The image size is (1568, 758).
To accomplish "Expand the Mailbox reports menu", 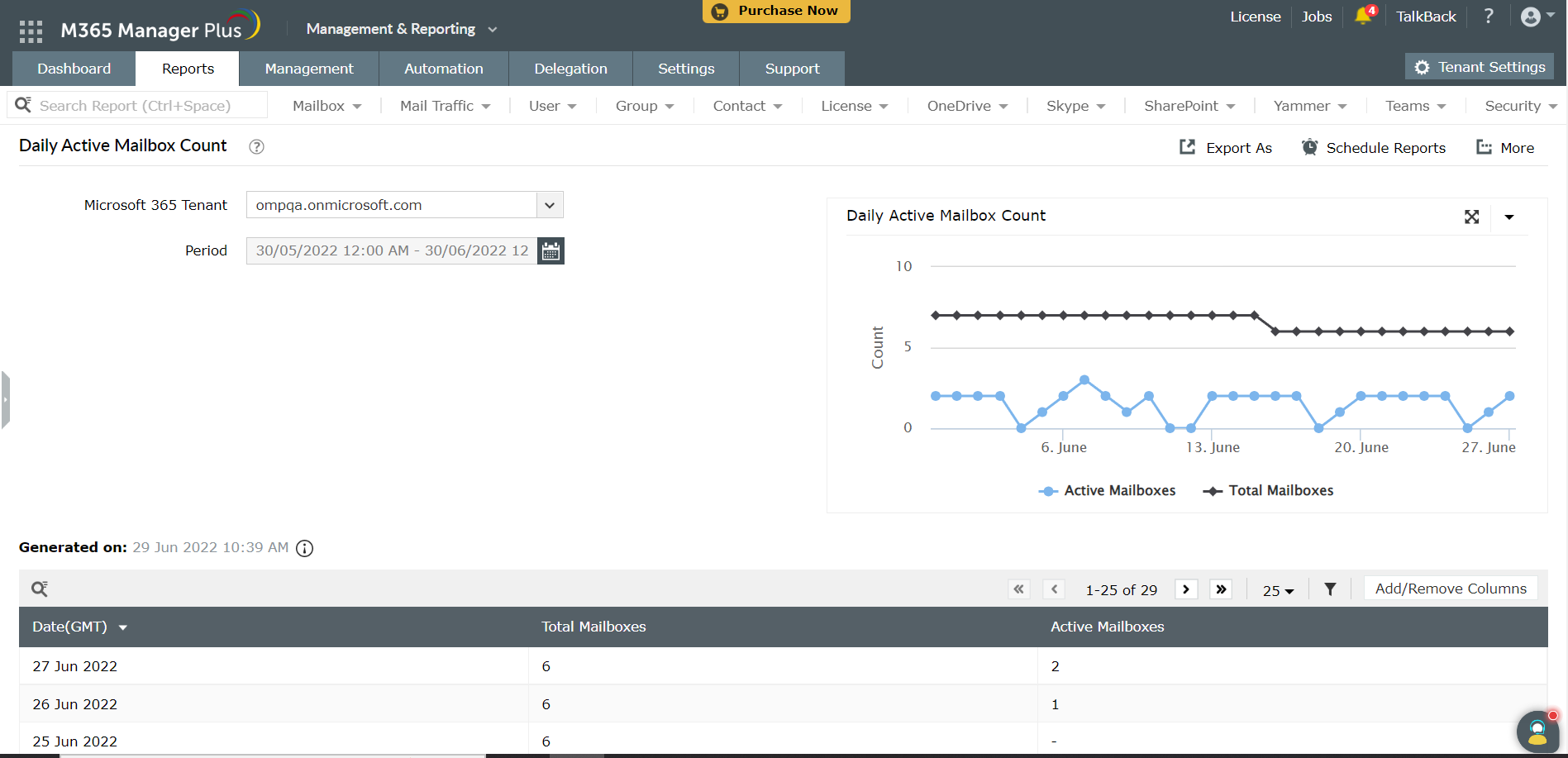I will [327, 106].
